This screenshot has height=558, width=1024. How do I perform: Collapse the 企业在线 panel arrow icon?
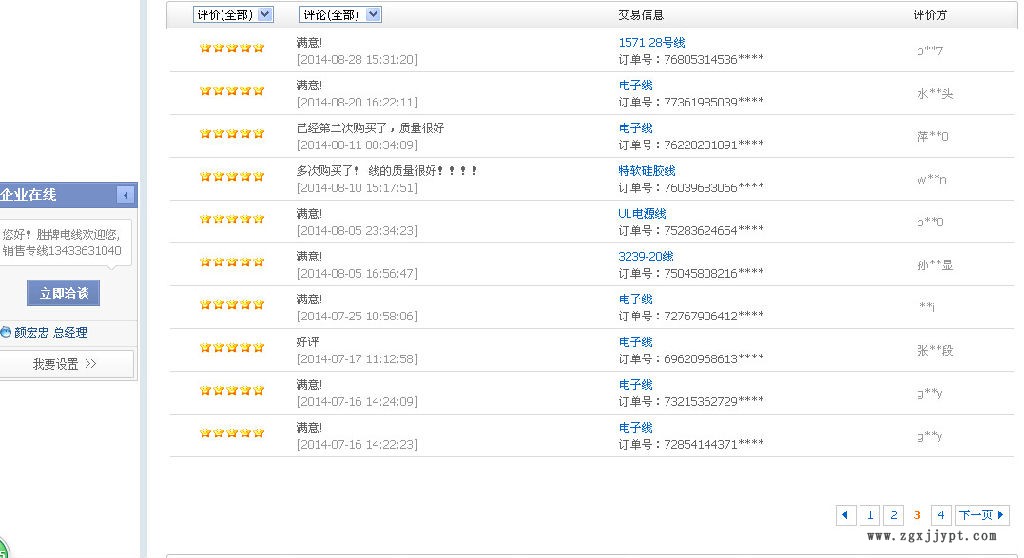tap(125, 195)
